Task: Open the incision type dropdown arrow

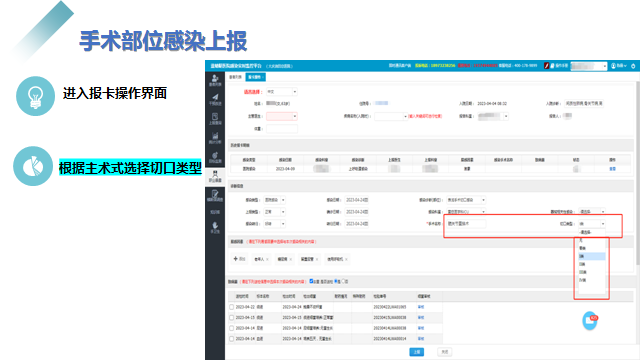Action: [x=602, y=224]
